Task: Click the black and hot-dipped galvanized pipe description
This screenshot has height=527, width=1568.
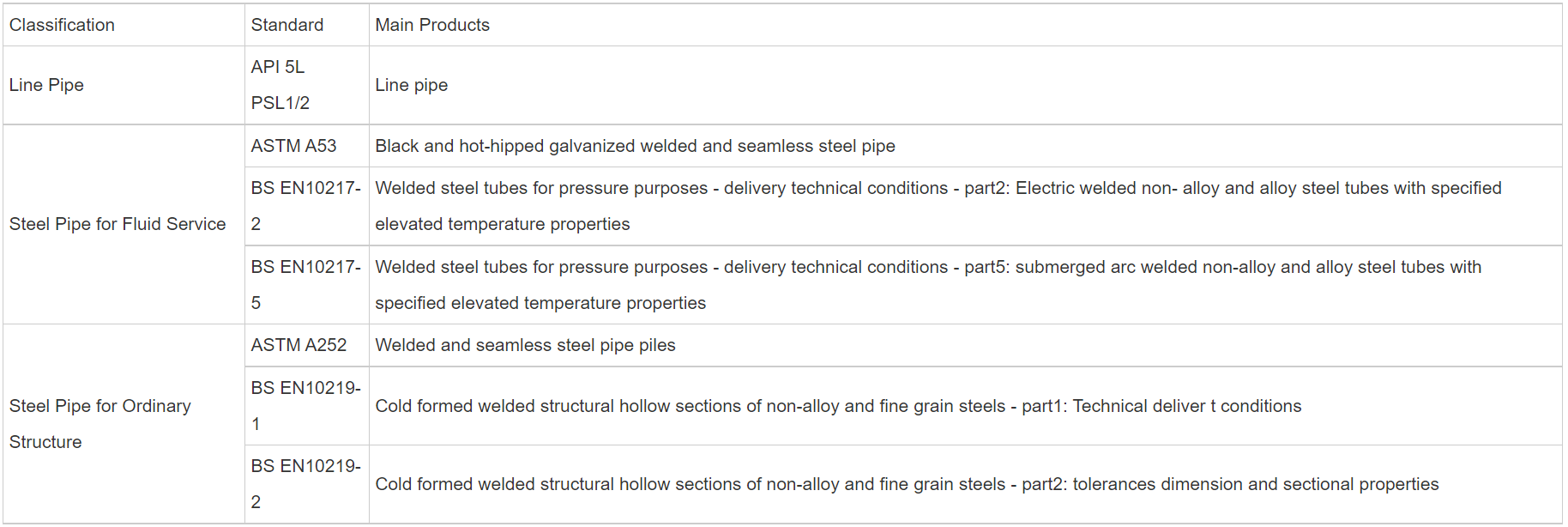Action: pyautogui.click(x=635, y=146)
